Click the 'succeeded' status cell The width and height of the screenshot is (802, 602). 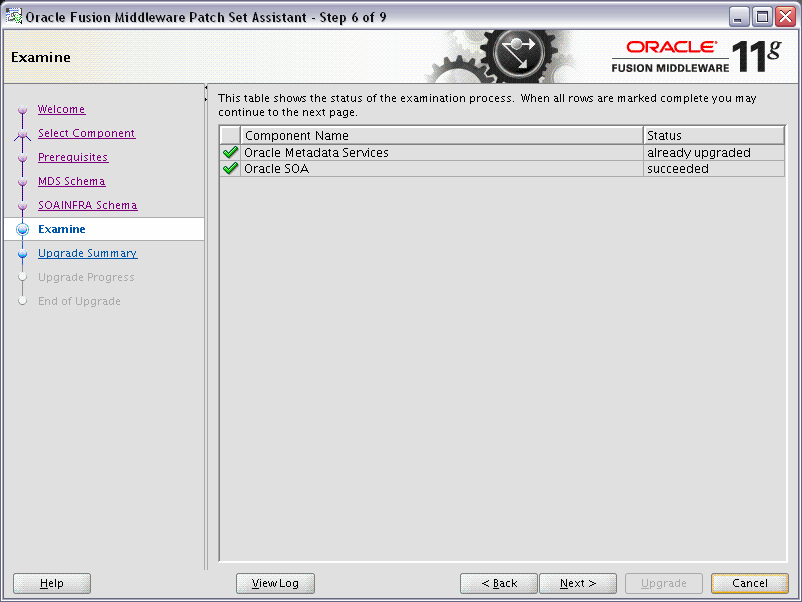[714, 168]
